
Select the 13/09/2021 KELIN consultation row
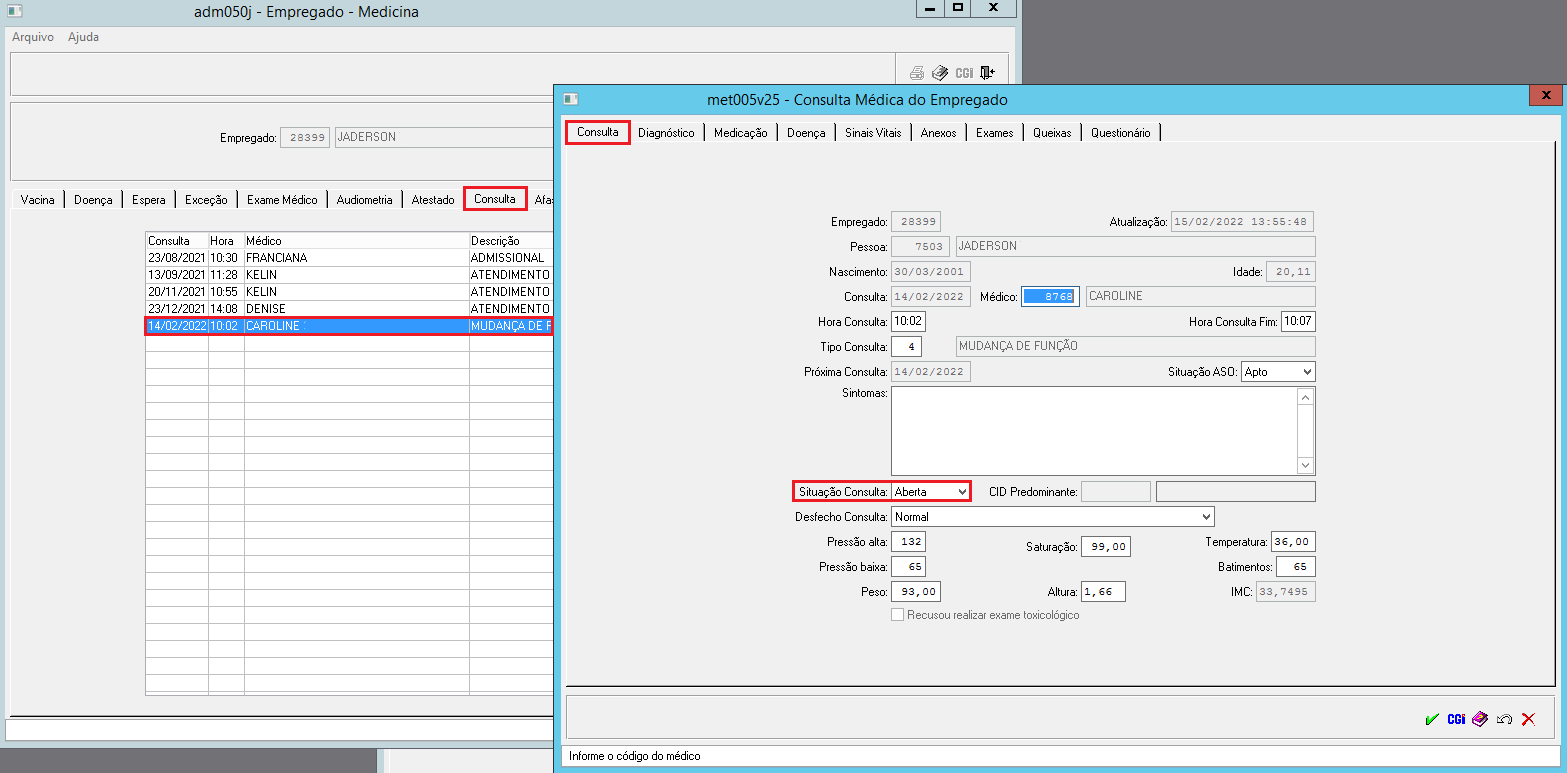(349, 274)
